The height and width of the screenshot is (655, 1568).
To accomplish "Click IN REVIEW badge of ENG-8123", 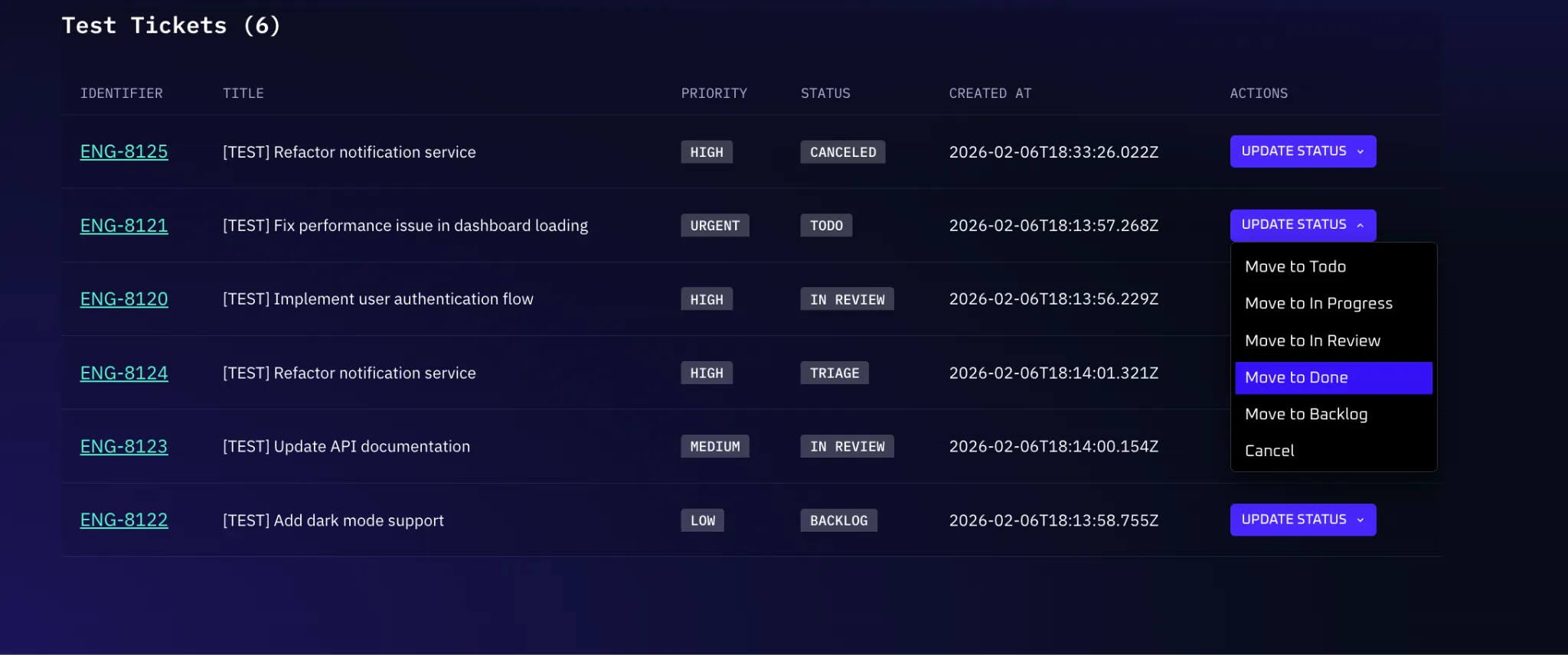I will tap(847, 446).
